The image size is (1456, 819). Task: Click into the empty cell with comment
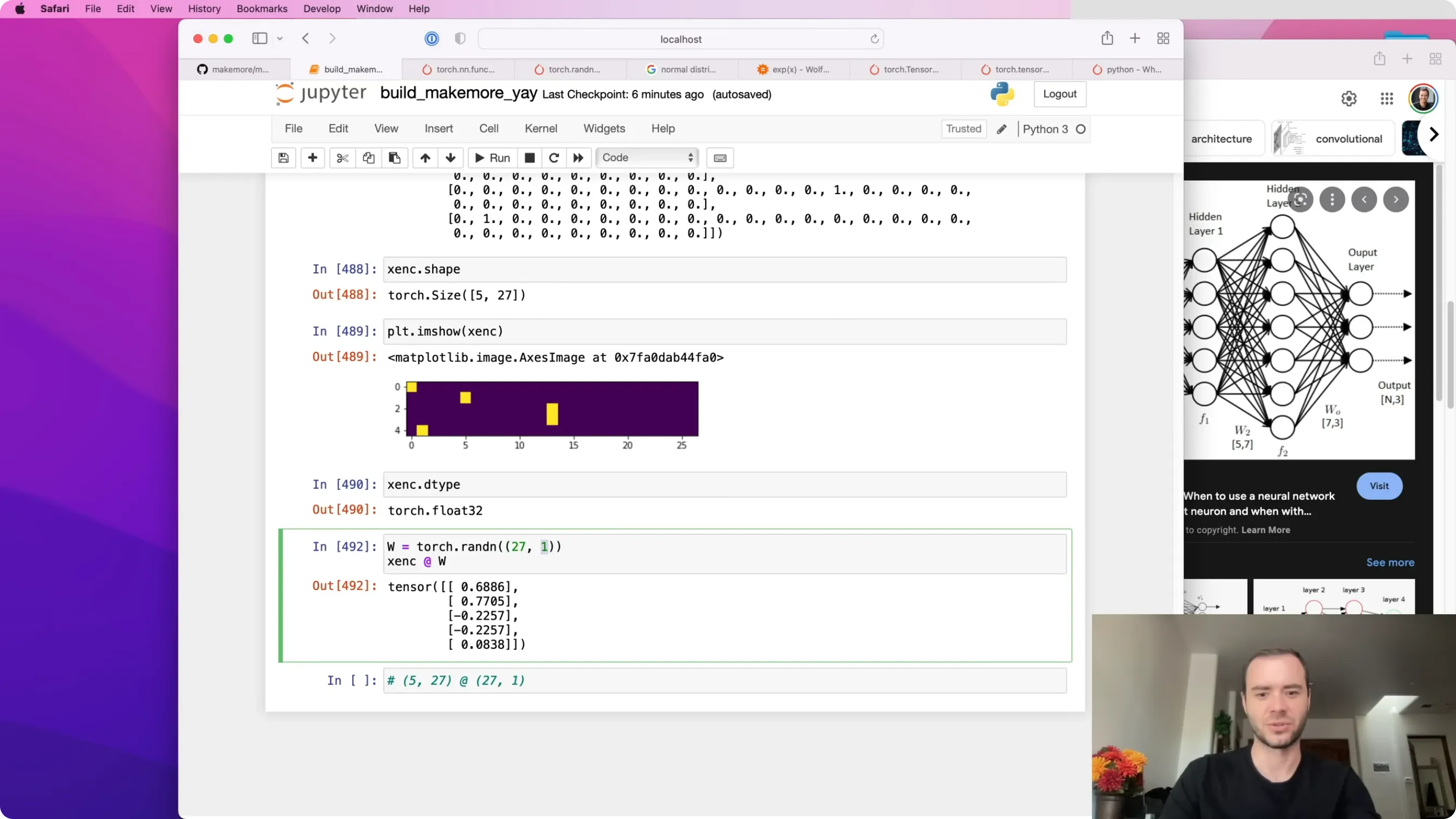tap(725, 680)
